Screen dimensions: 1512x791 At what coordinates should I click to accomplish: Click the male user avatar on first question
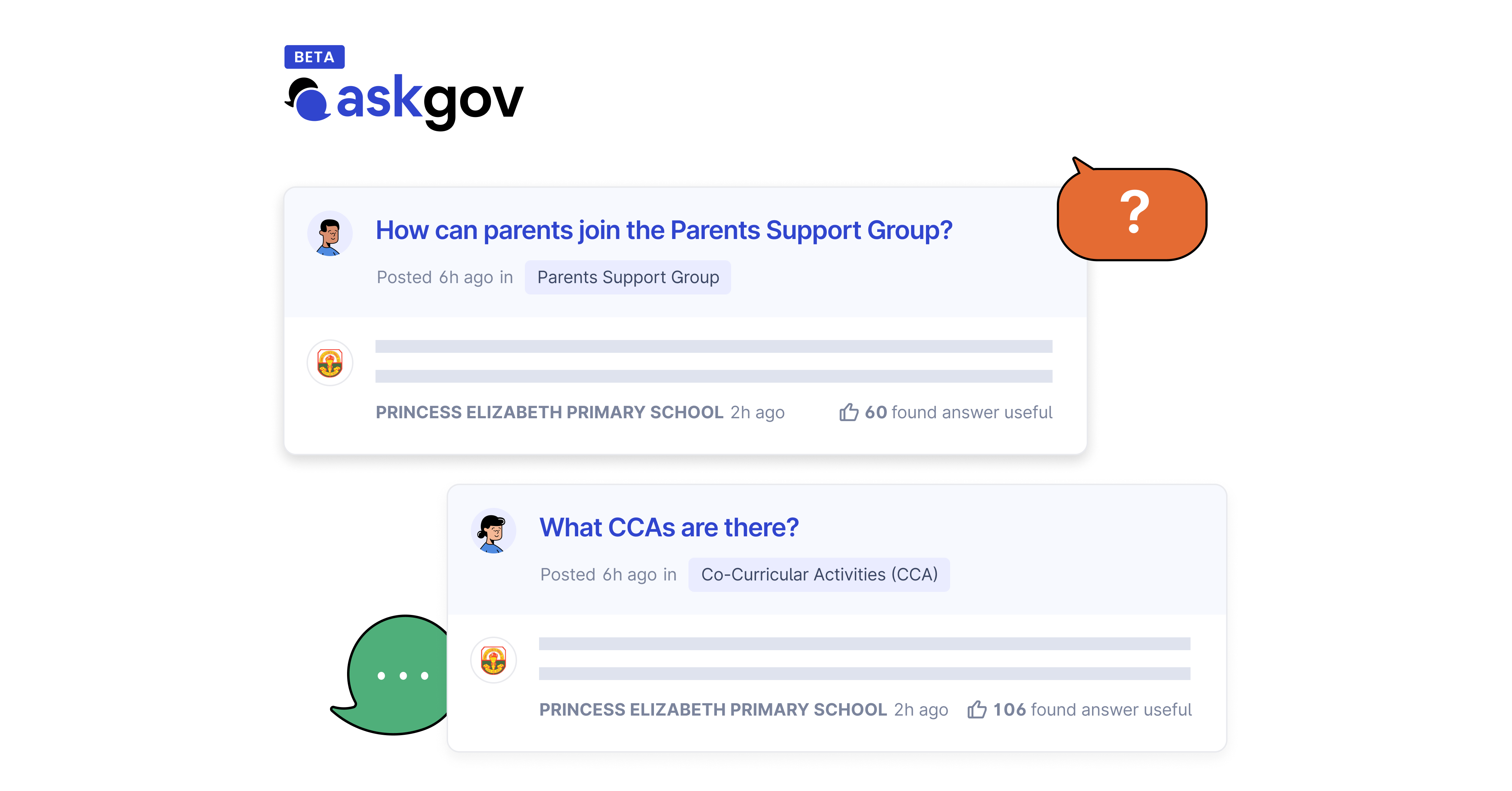pos(330,234)
